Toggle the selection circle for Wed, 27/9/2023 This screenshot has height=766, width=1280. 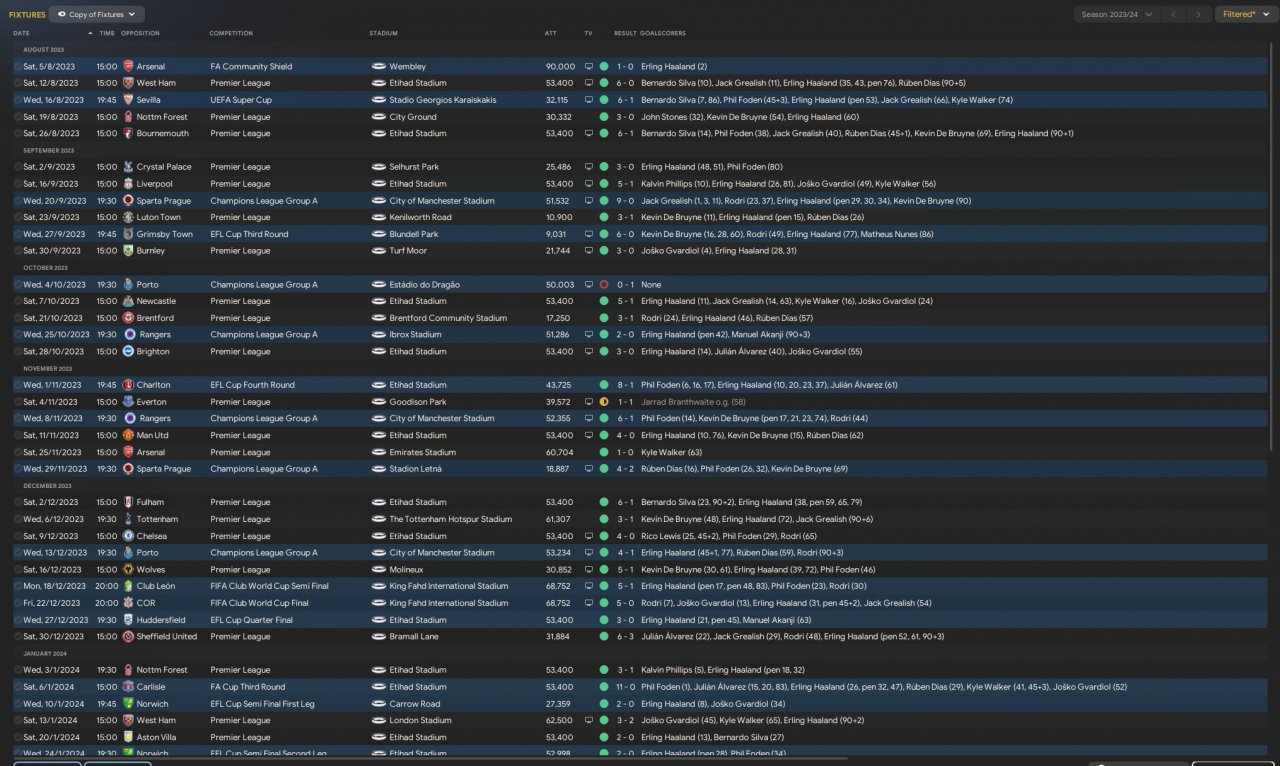click(x=18, y=234)
